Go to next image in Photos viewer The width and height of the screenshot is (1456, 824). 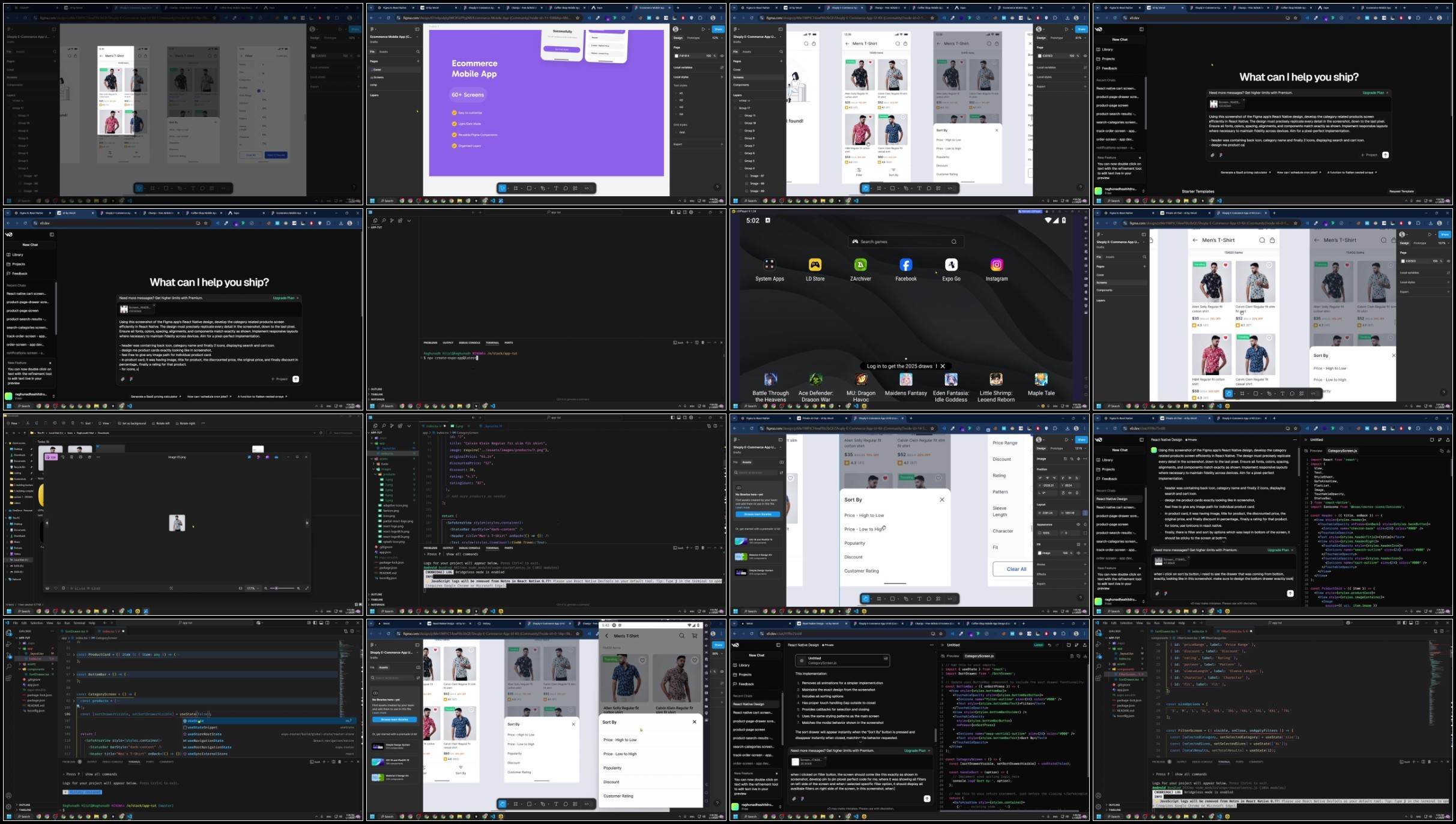tap(307, 523)
